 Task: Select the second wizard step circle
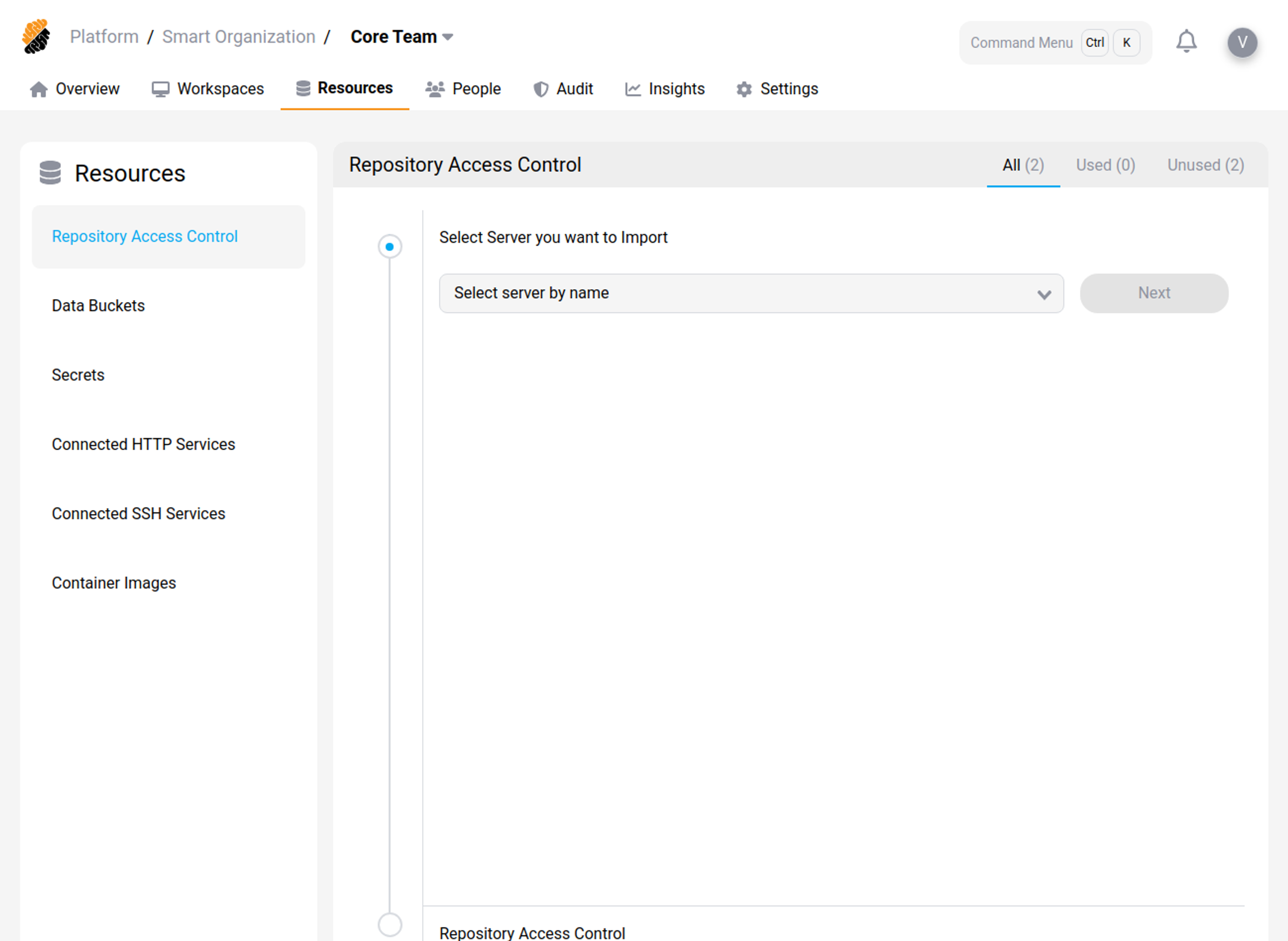(x=390, y=925)
